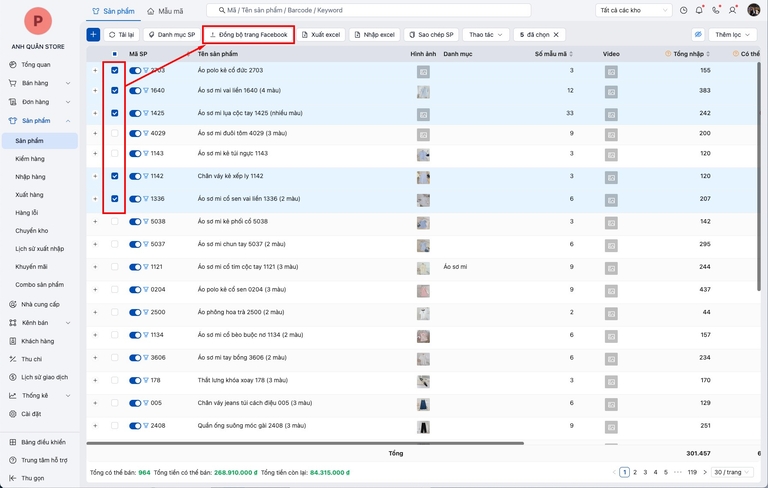Click the 'Xuất excel' button

[x=321, y=34]
